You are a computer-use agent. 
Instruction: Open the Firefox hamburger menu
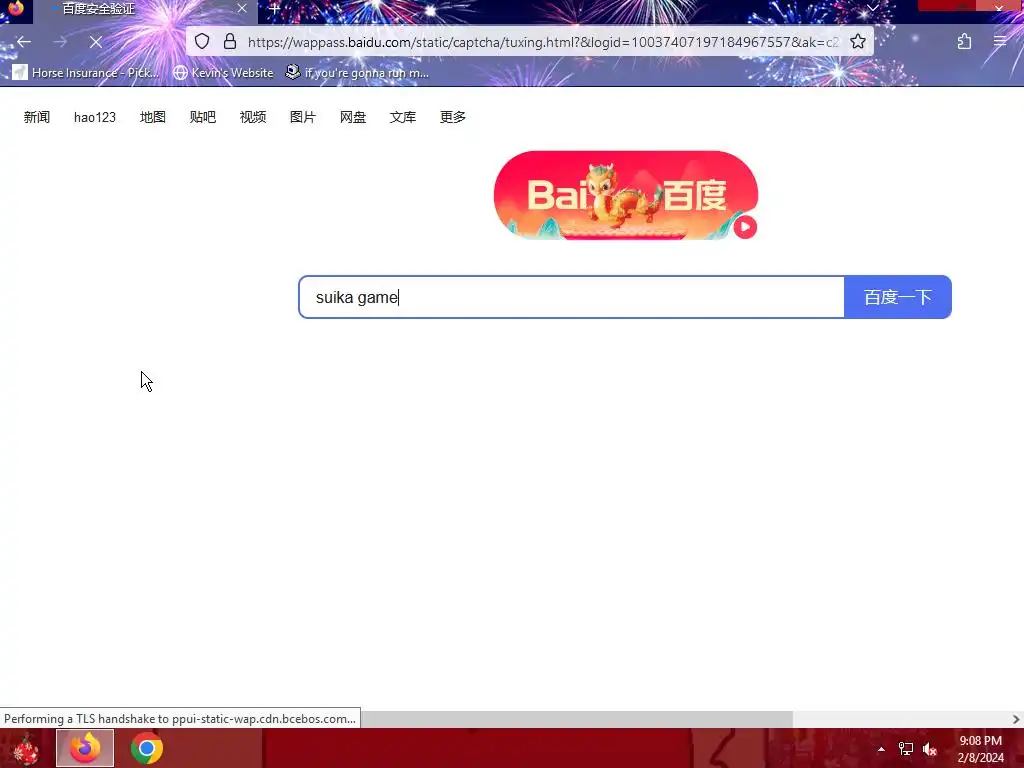pos(1000,42)
